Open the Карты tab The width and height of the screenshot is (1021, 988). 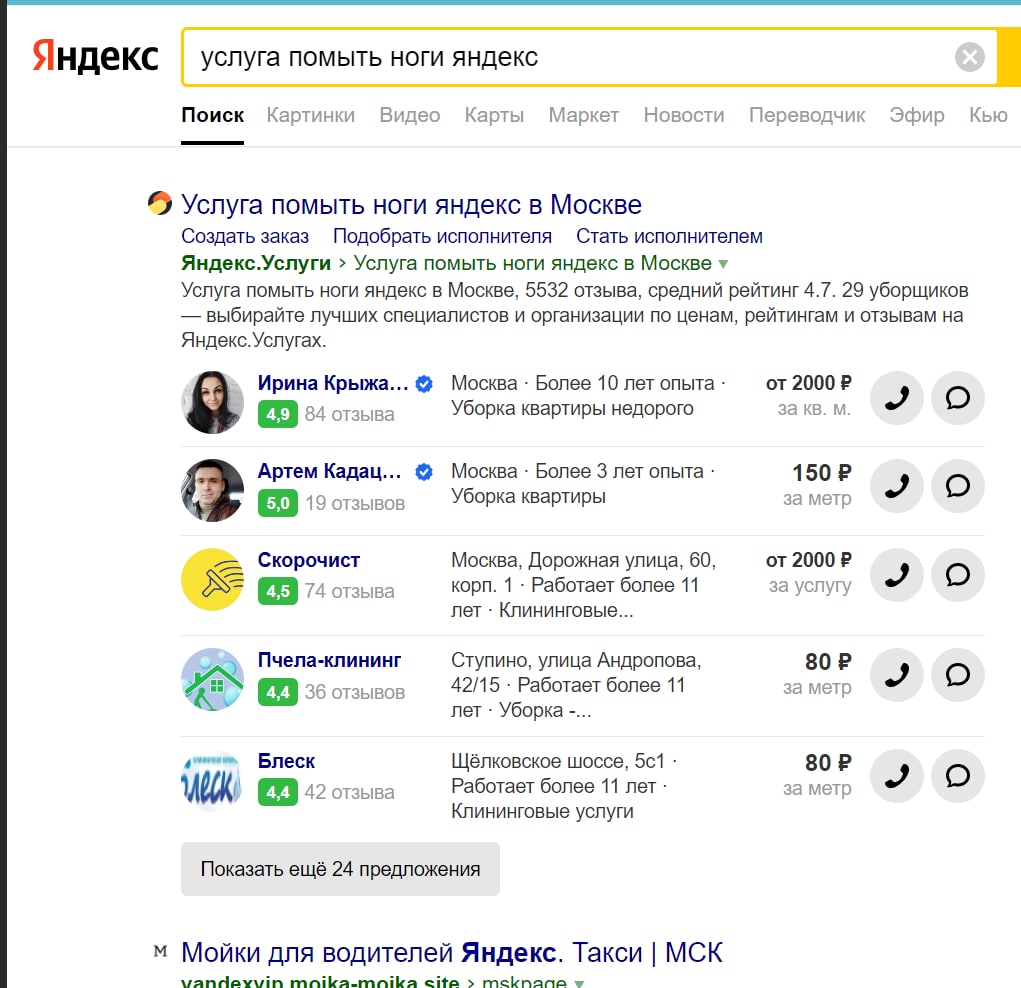pyautogui.click(x=494, y=115)
